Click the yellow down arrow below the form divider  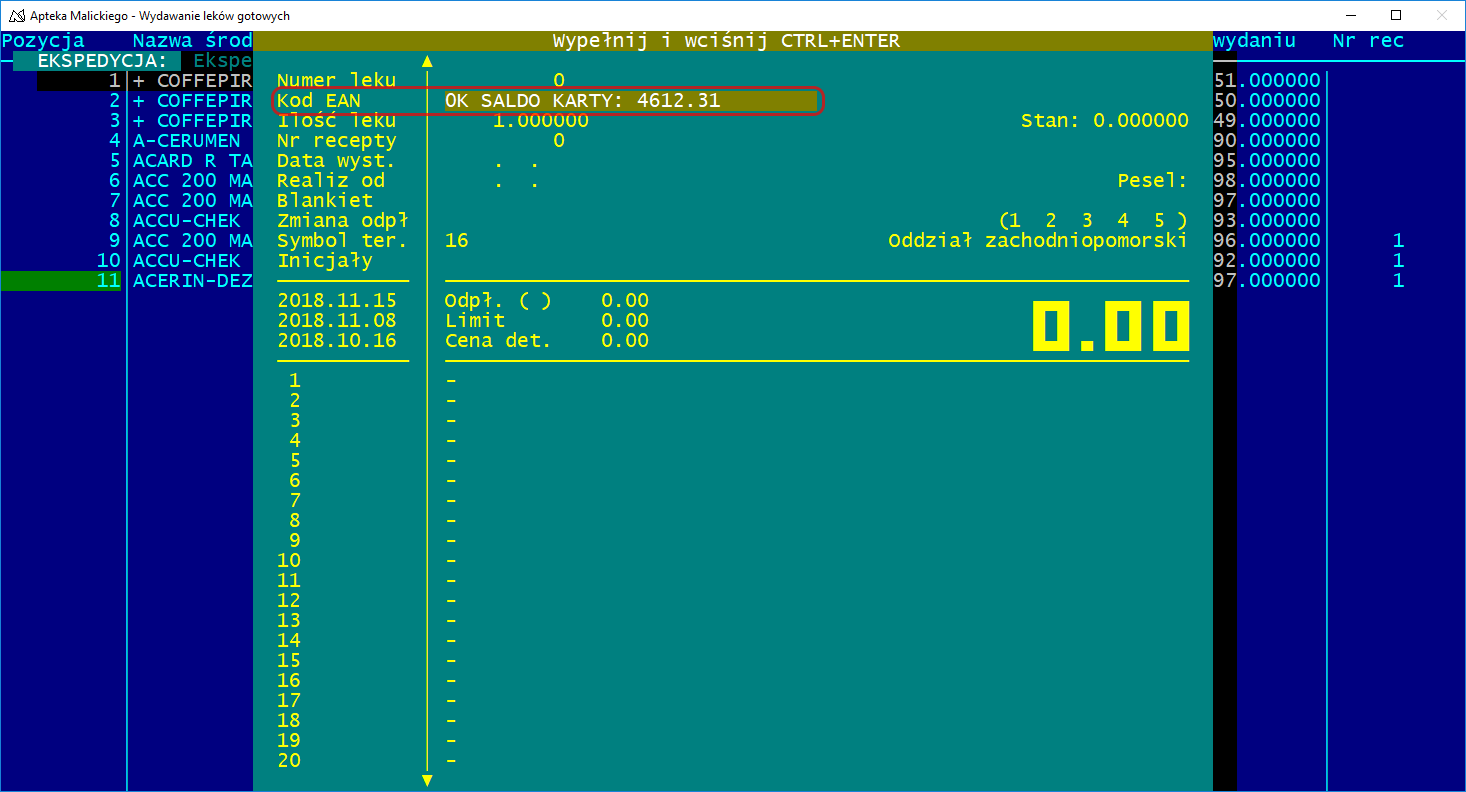point(427,780)
